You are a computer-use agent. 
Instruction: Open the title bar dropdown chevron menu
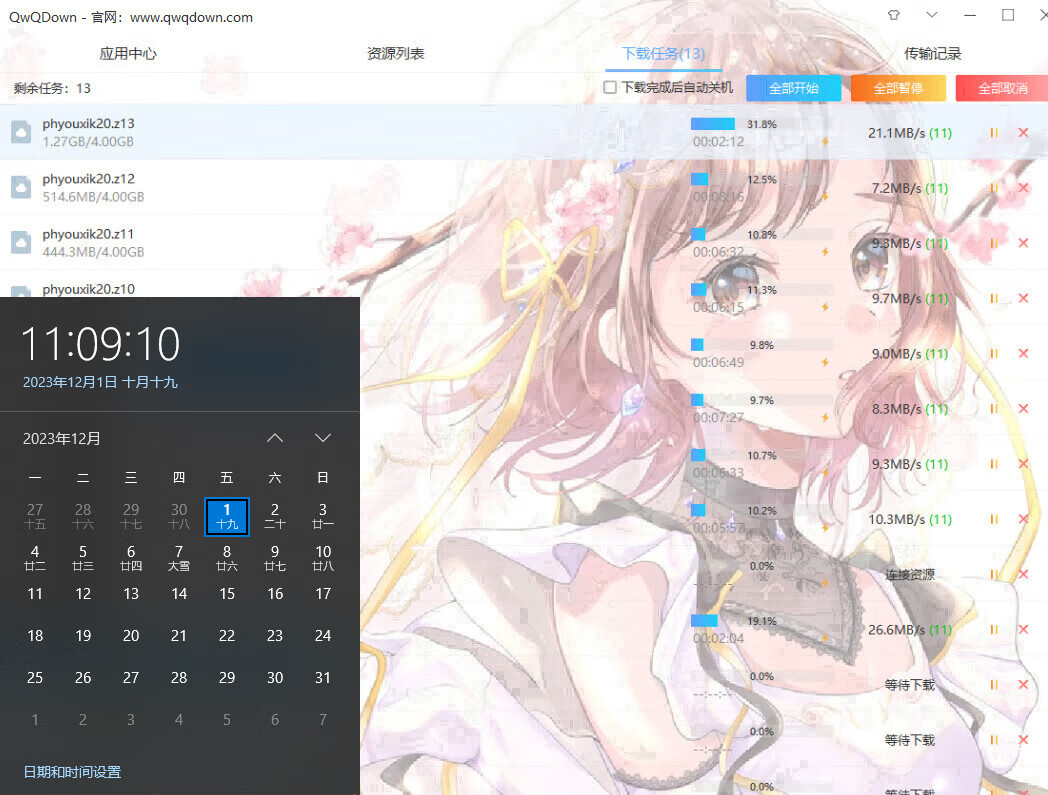932,15
